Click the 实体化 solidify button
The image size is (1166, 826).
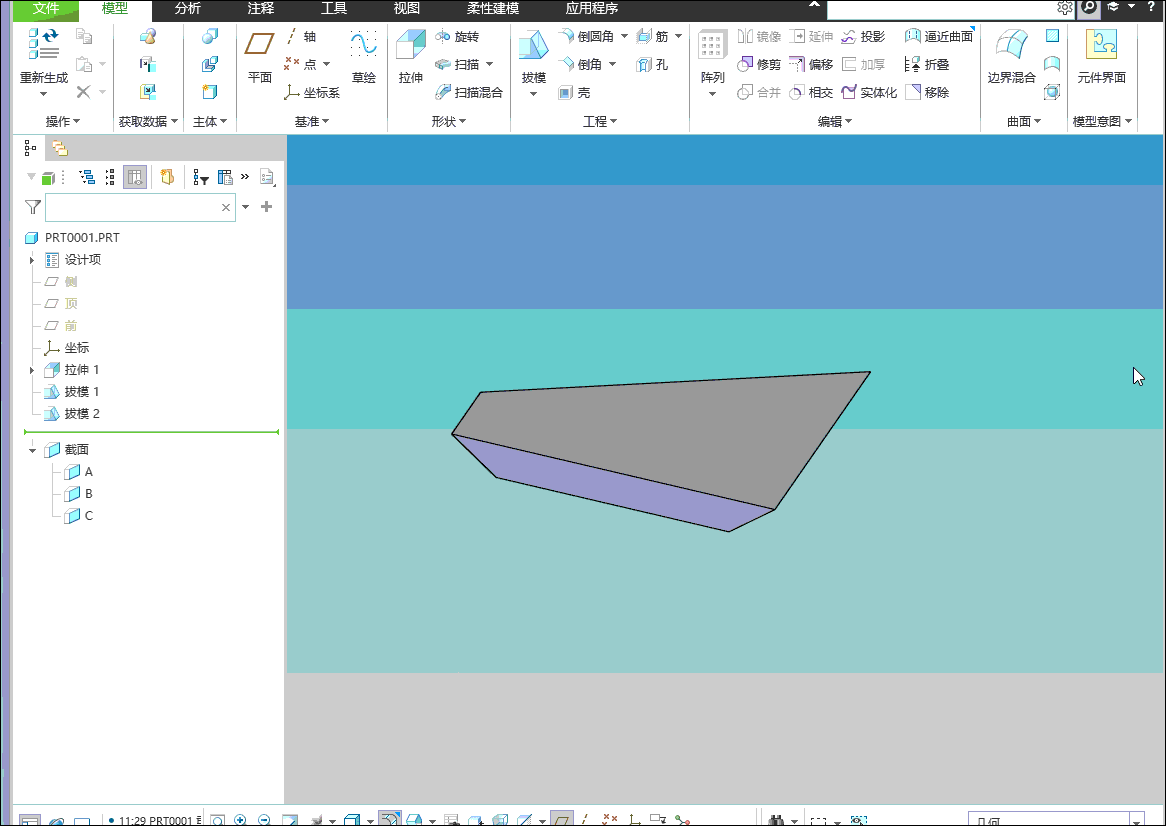(x=869, y=93)
